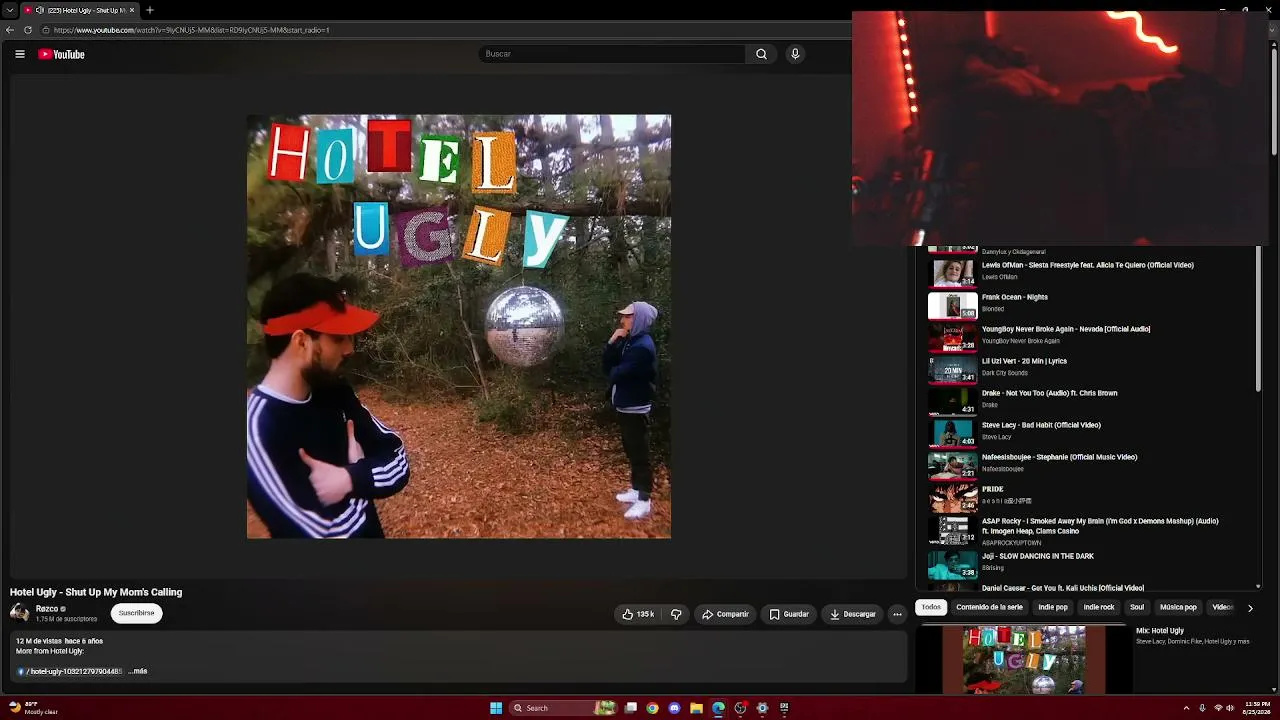Show more filter chips with right arrow
This screenshot has height=720, width=1280.
click(x=1250, y=608)
